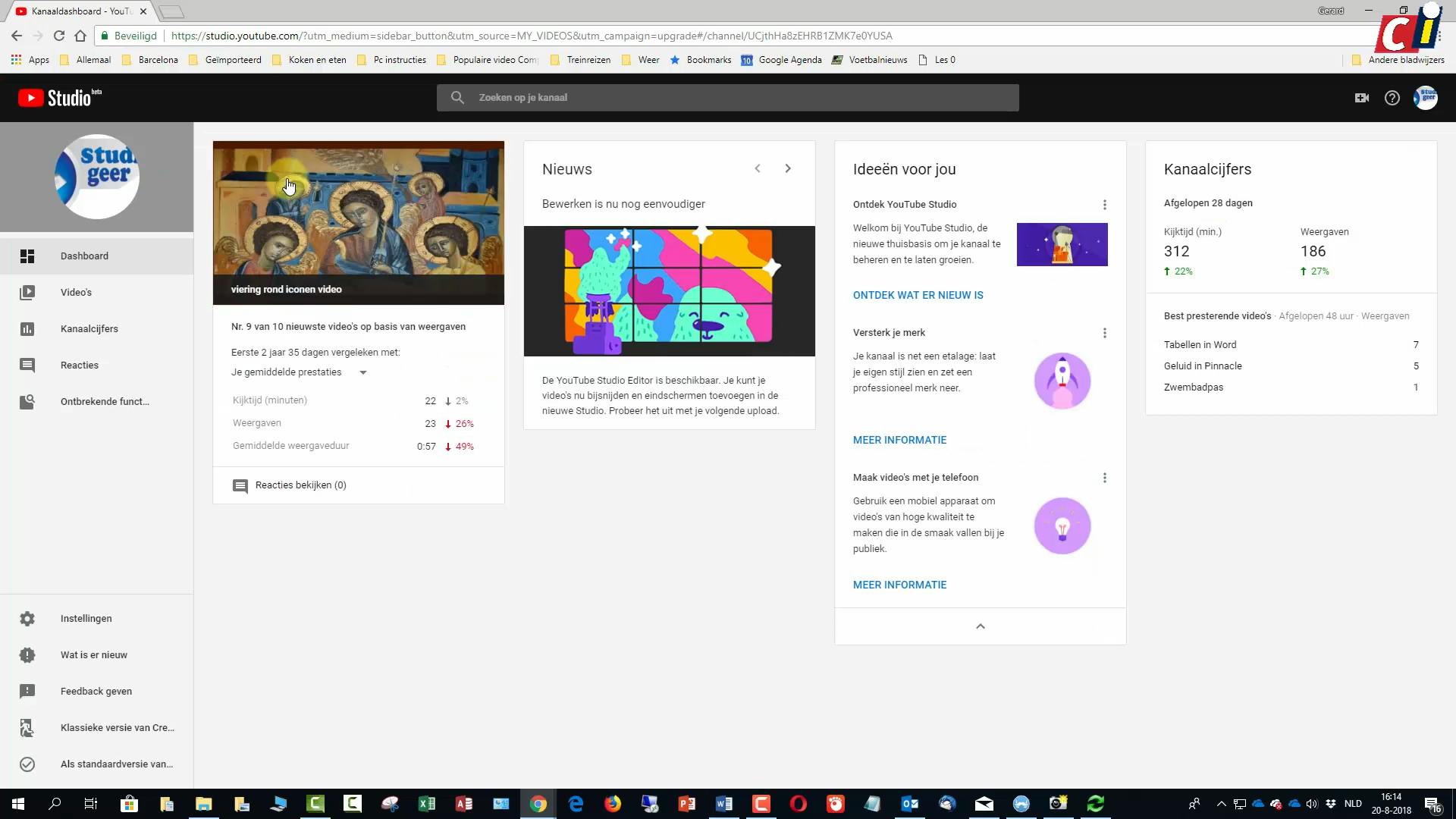
Task: Open options menu for Versterk je merk
Action: pos(1105,333)
